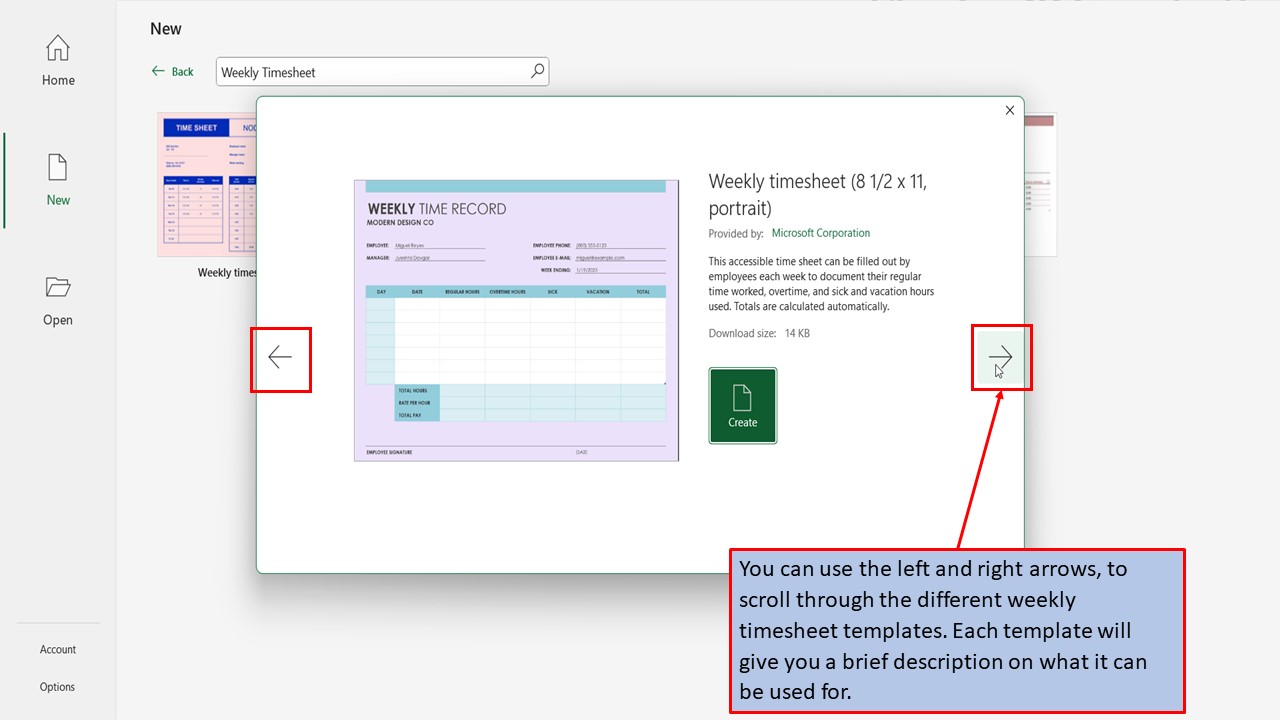Select the pink TIME SHEET template thumbnail
The image size is (1280, 720).
point(207,183)
